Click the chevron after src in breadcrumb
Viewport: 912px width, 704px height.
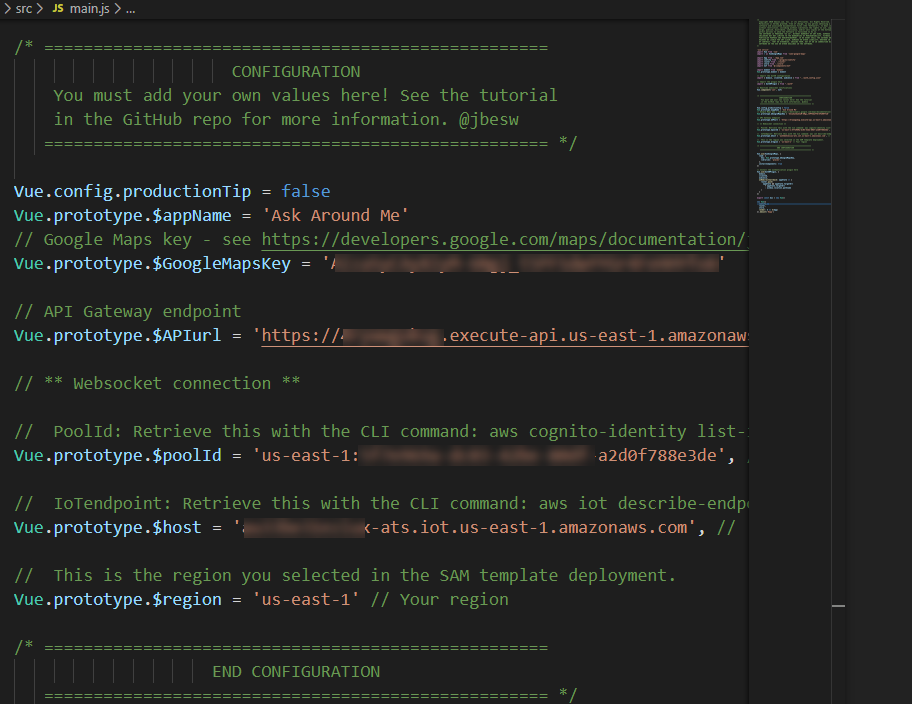point(40,9)
